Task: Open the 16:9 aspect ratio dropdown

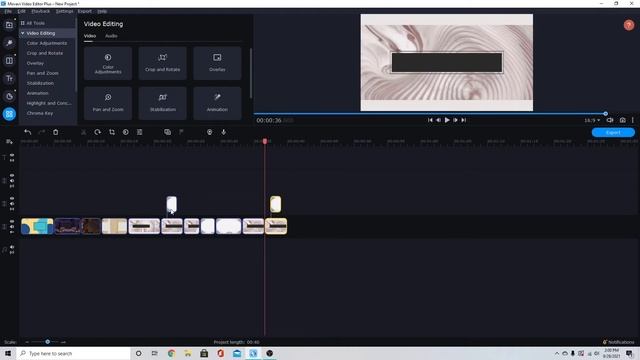Action: (x=592, y=120)
